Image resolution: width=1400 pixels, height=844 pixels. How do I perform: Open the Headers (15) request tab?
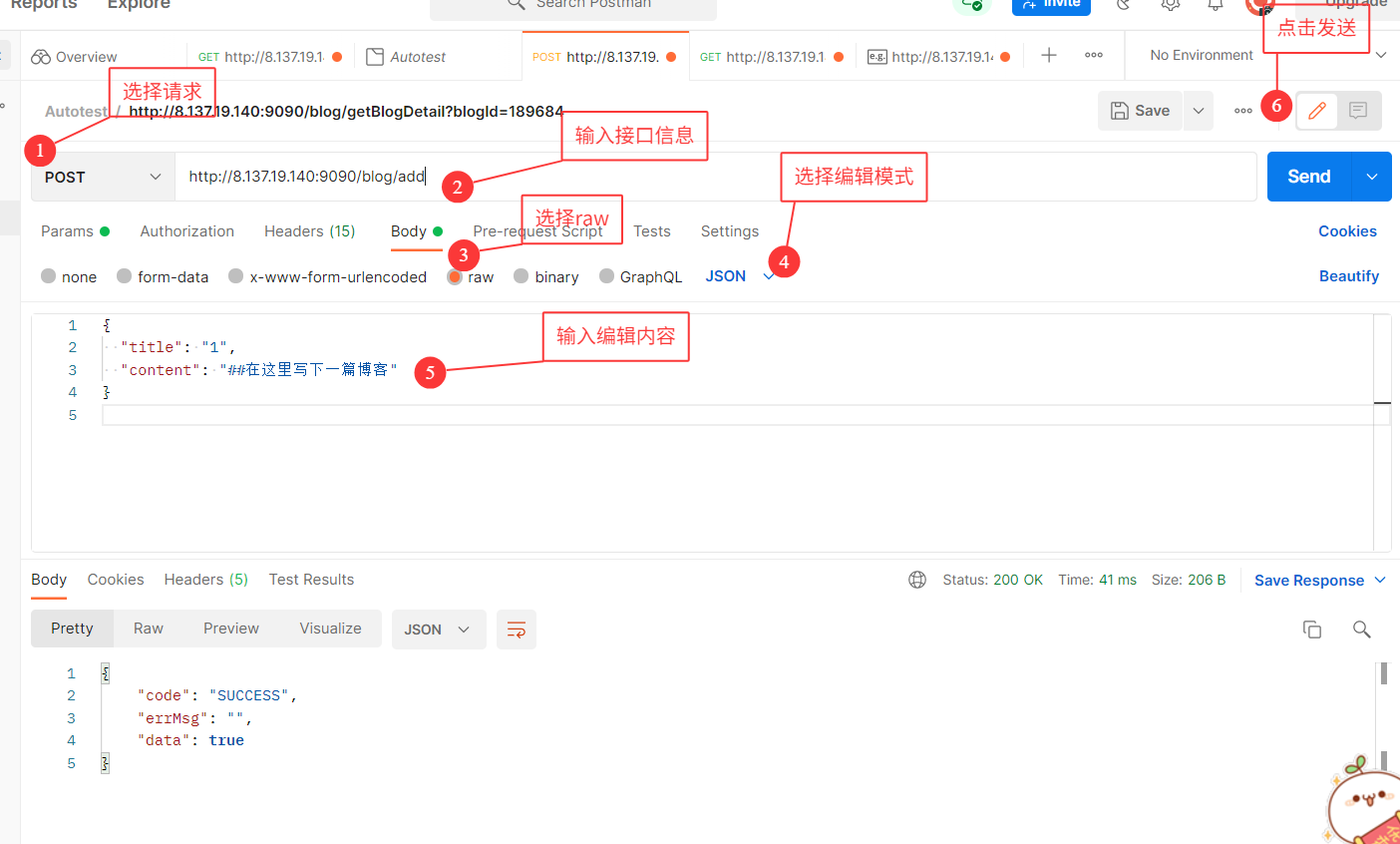310,231
